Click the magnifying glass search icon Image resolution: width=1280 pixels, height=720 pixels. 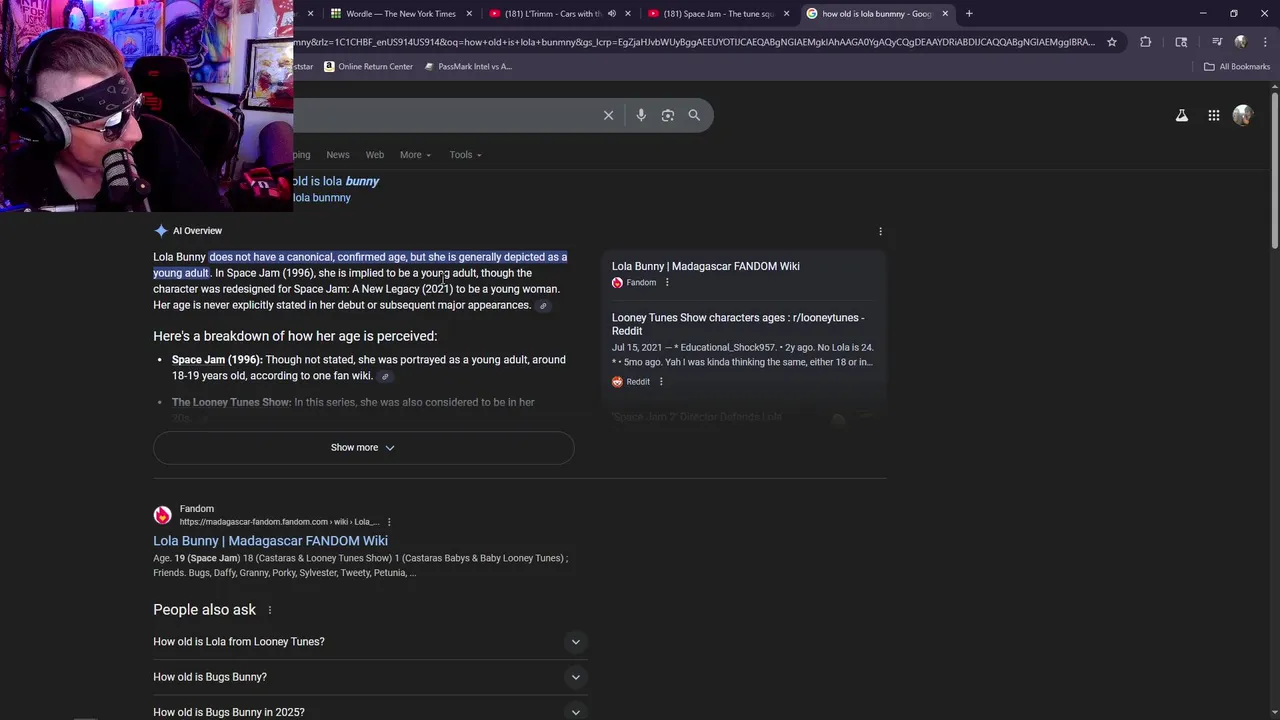pyautogui.click(x=694, y=115)
